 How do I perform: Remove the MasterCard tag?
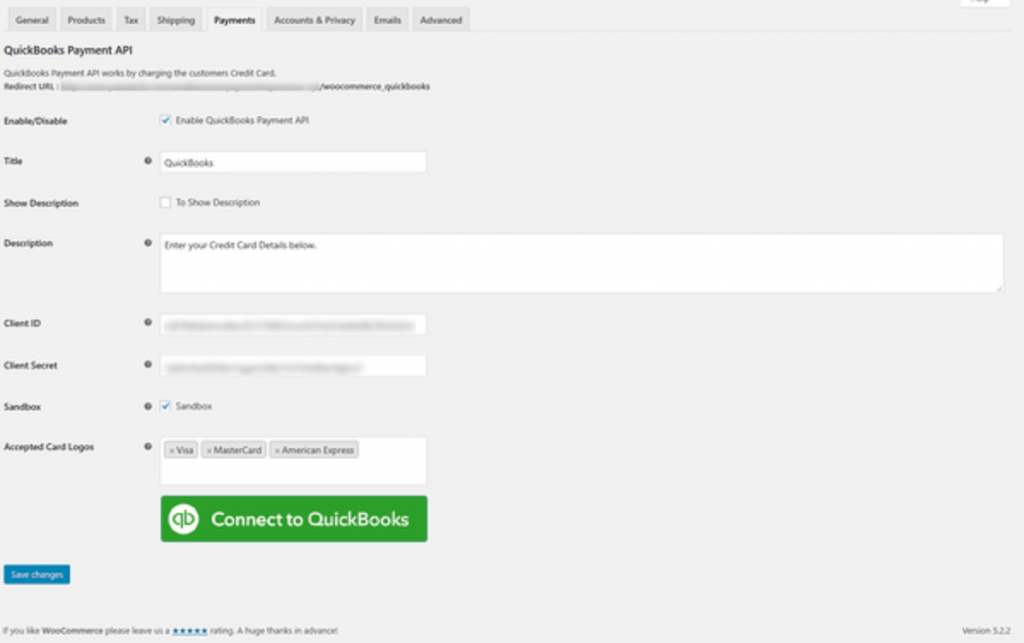[x=209, y=450]
